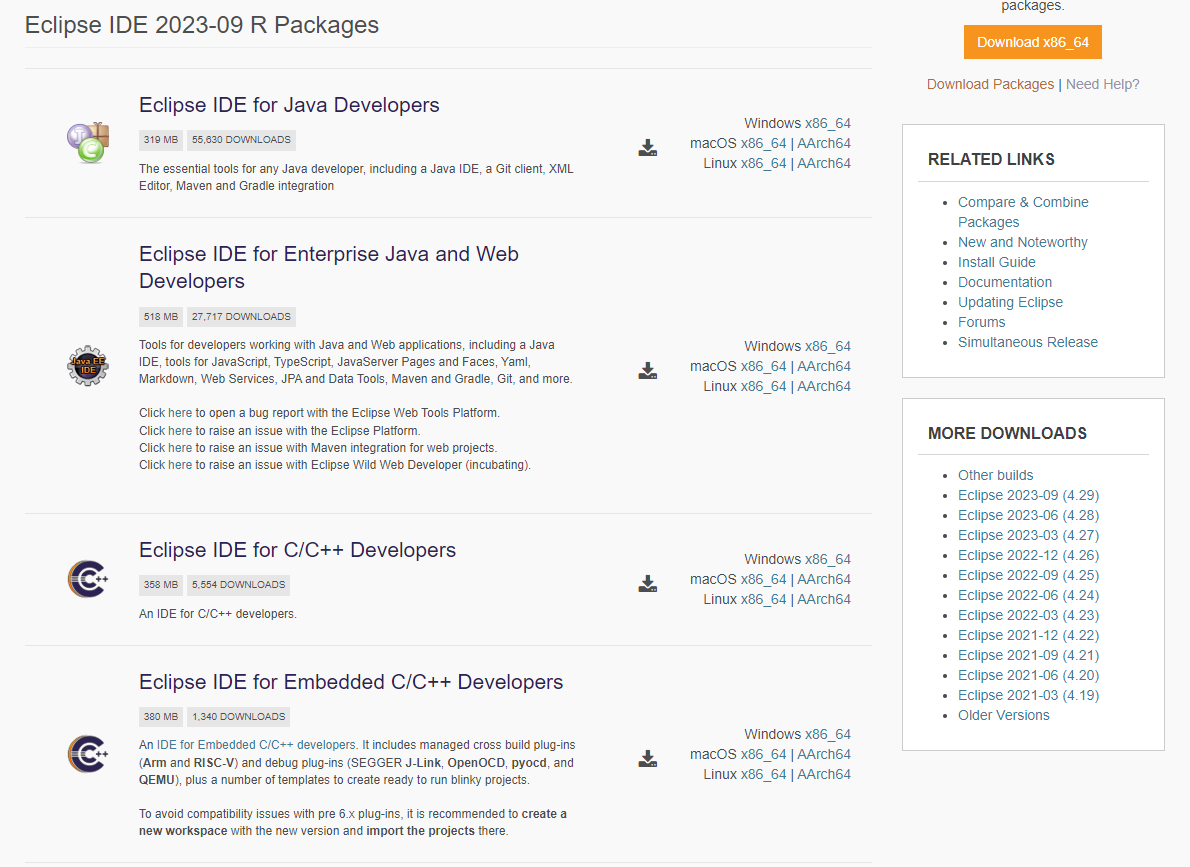Open Eclipse 2021-06 (4.20) downloads
Screen dimensions: 1190x867
point(1028,675)
